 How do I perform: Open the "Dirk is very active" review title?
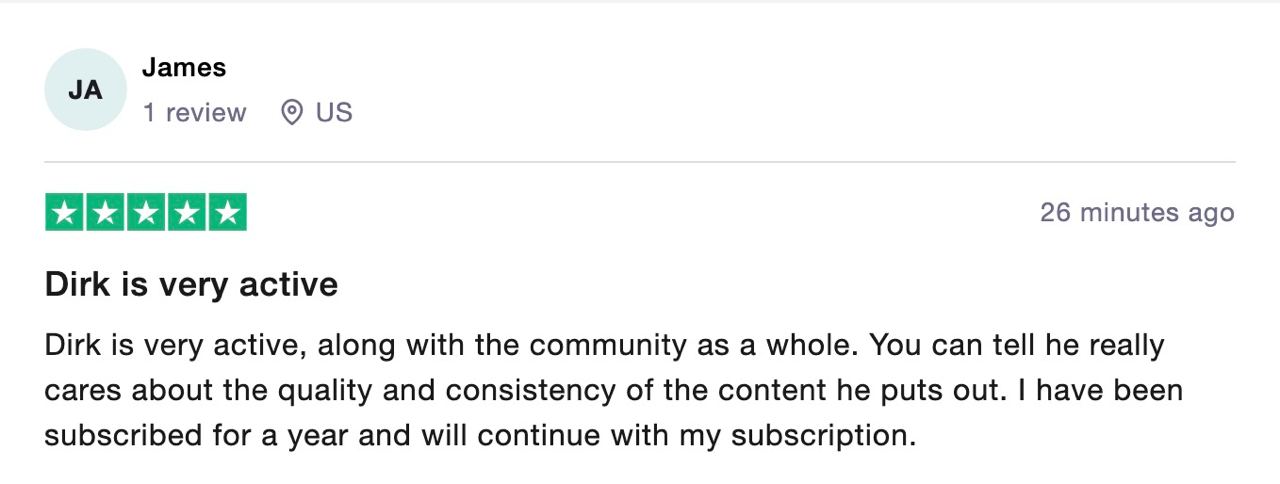[191, 285]
